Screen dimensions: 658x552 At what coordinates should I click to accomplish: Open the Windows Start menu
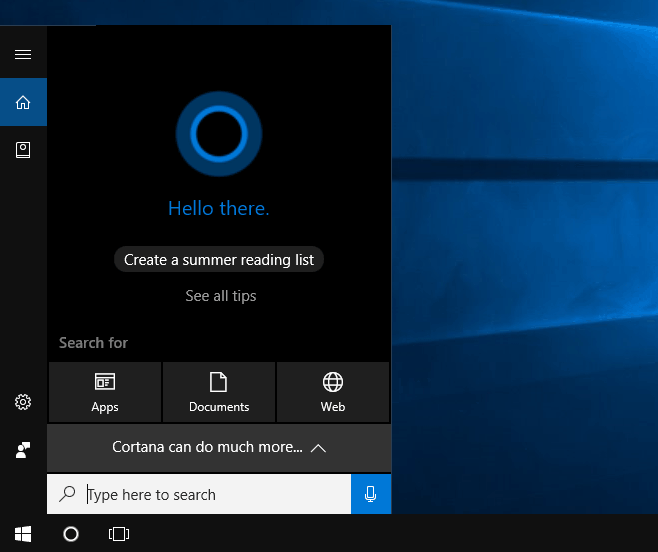23,534
